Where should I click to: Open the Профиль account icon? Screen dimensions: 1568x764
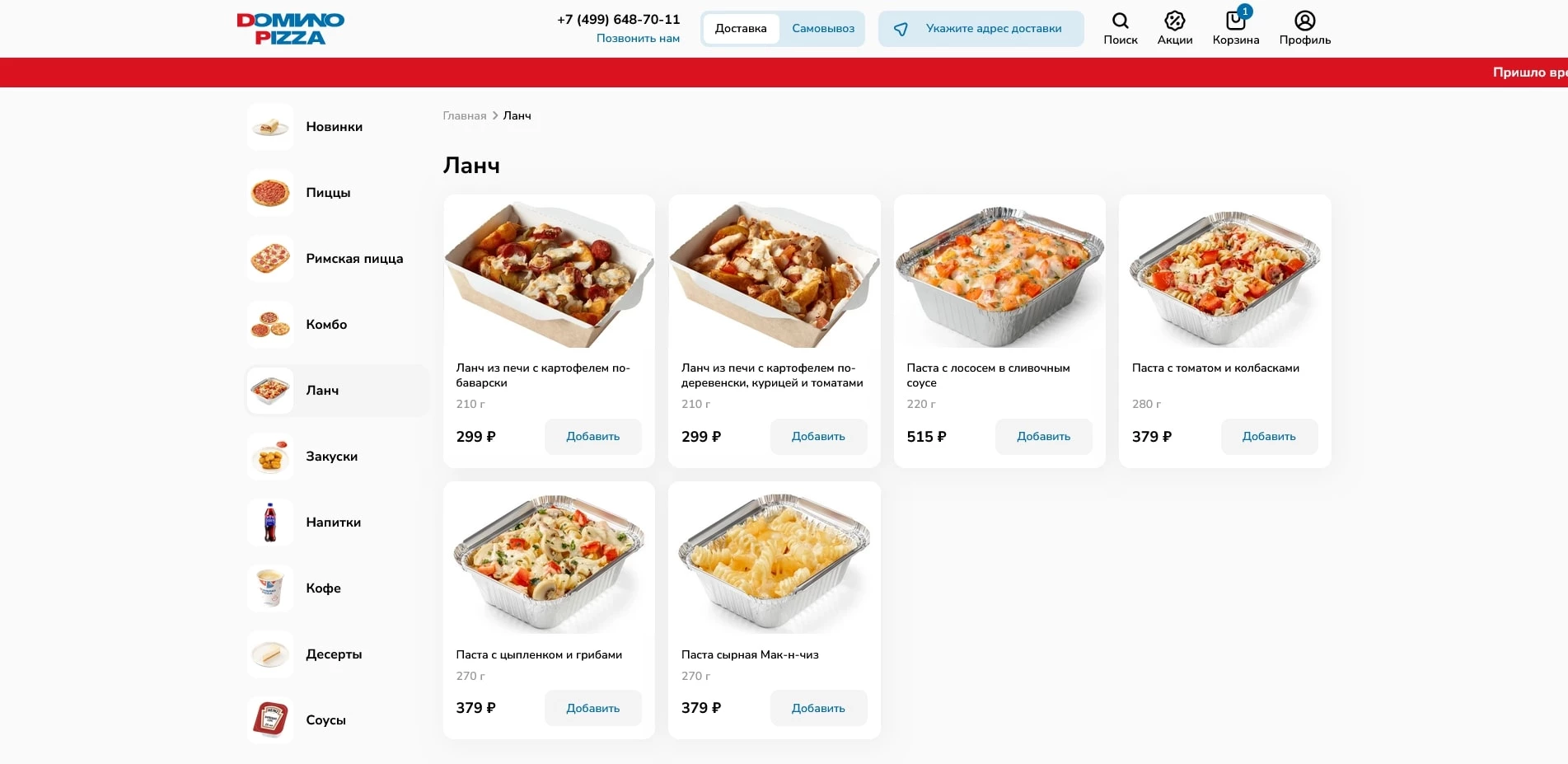pos(1304,21)
